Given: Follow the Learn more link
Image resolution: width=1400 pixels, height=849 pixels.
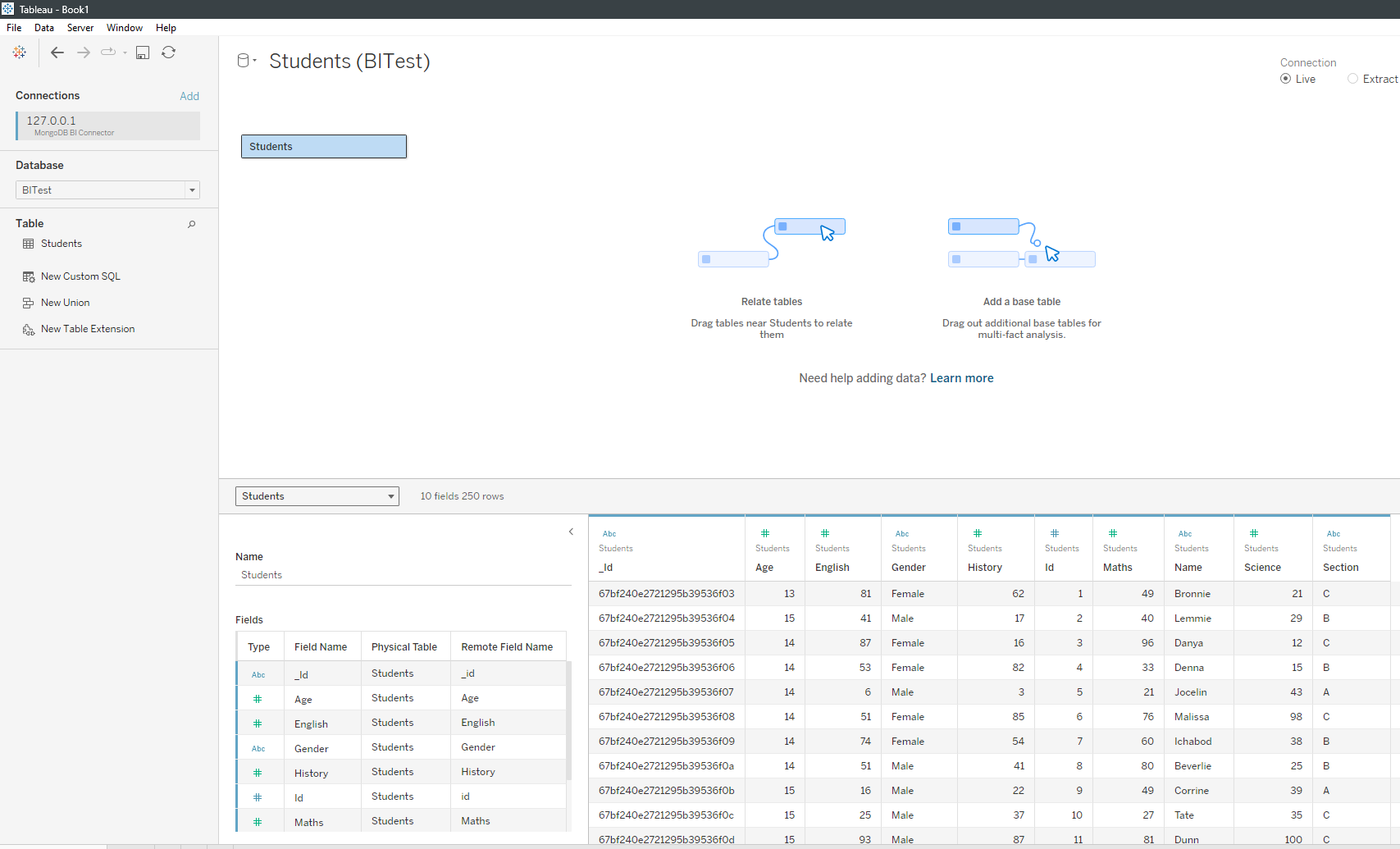Looking at the screenshot, I should coord(961,378).
